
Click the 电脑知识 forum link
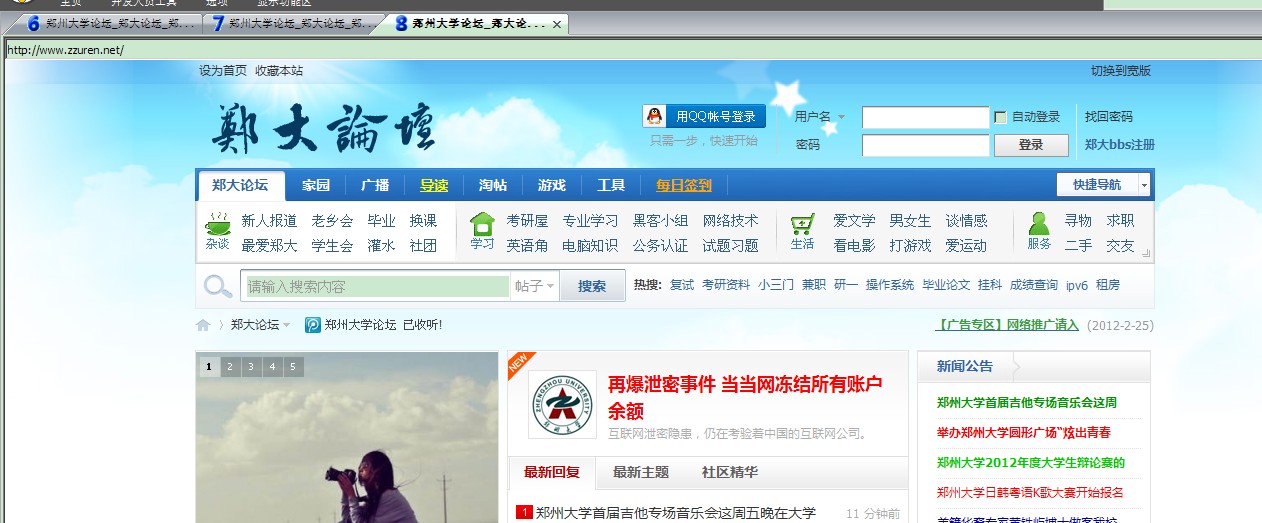pyautogui.click(x=590, y=246)
